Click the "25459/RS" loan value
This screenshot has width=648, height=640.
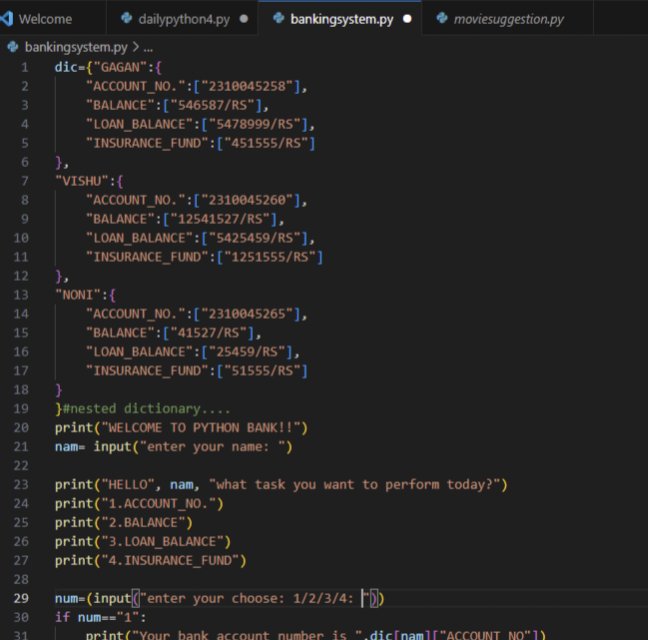pos(247,352)
